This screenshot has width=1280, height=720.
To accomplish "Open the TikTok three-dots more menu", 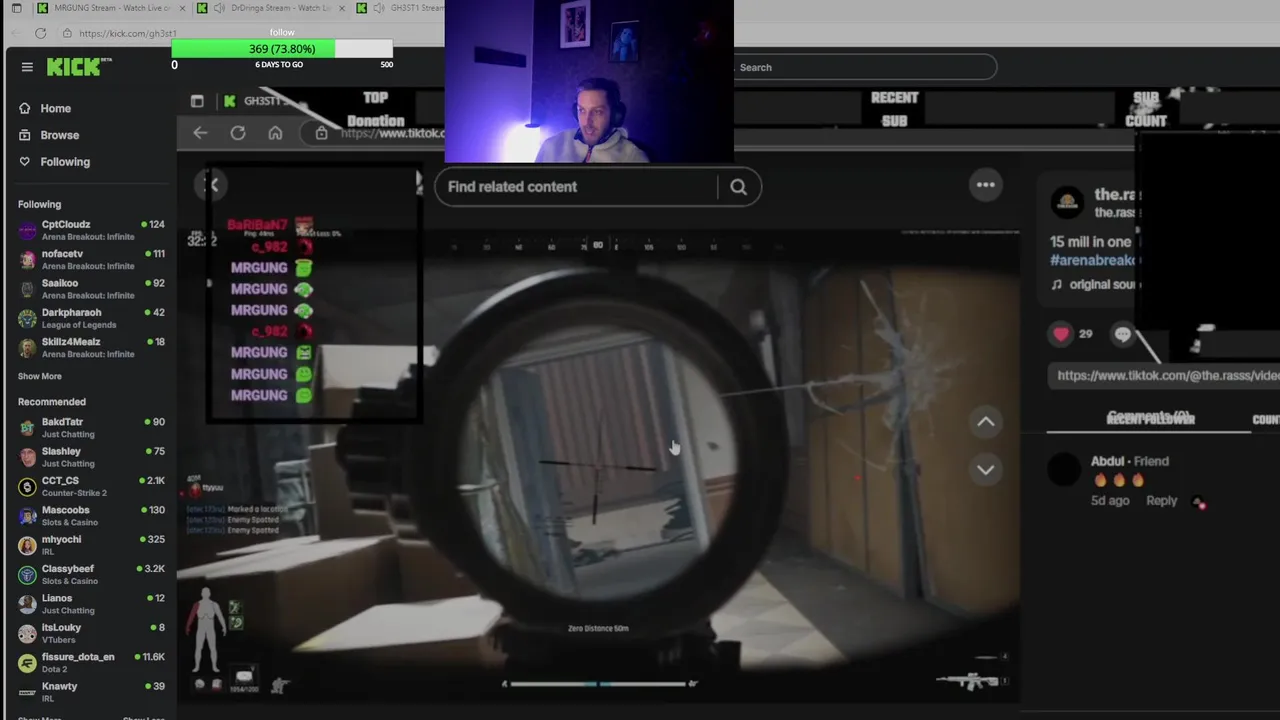I will [x=986, y=184].
